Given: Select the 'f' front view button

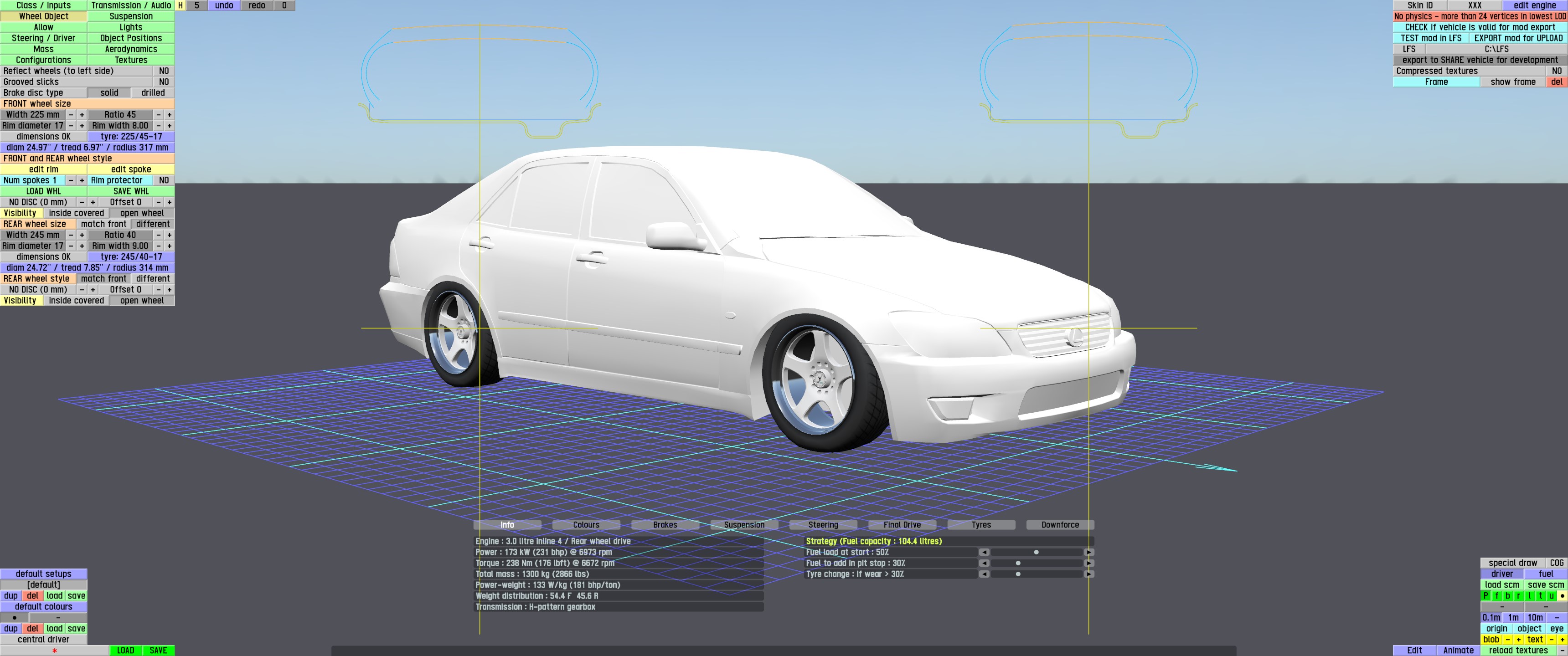Looking at the screenshot, I should pyautogui.click(x=1496, y=596).
